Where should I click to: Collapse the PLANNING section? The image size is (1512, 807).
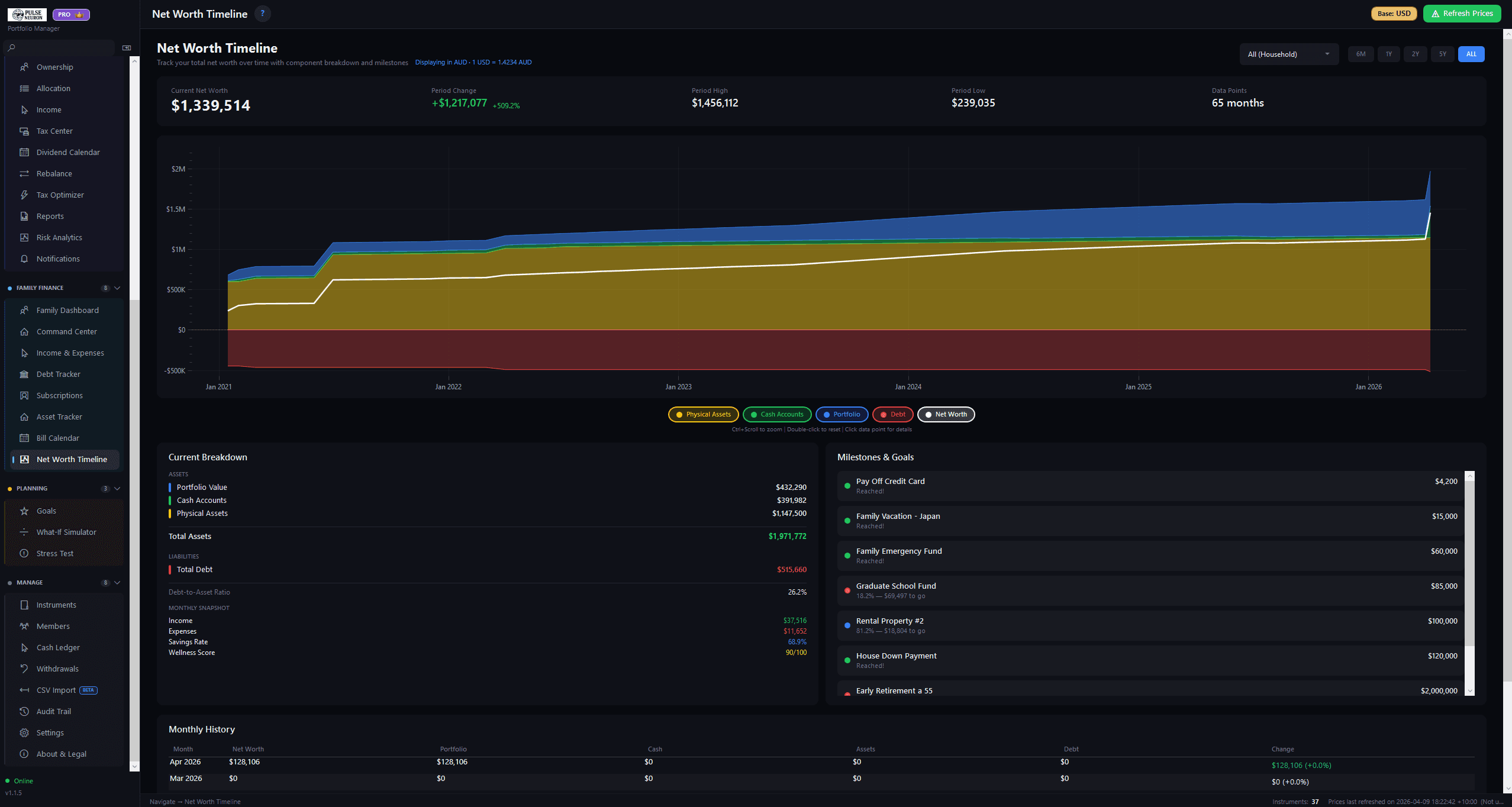tap(117, 488)
